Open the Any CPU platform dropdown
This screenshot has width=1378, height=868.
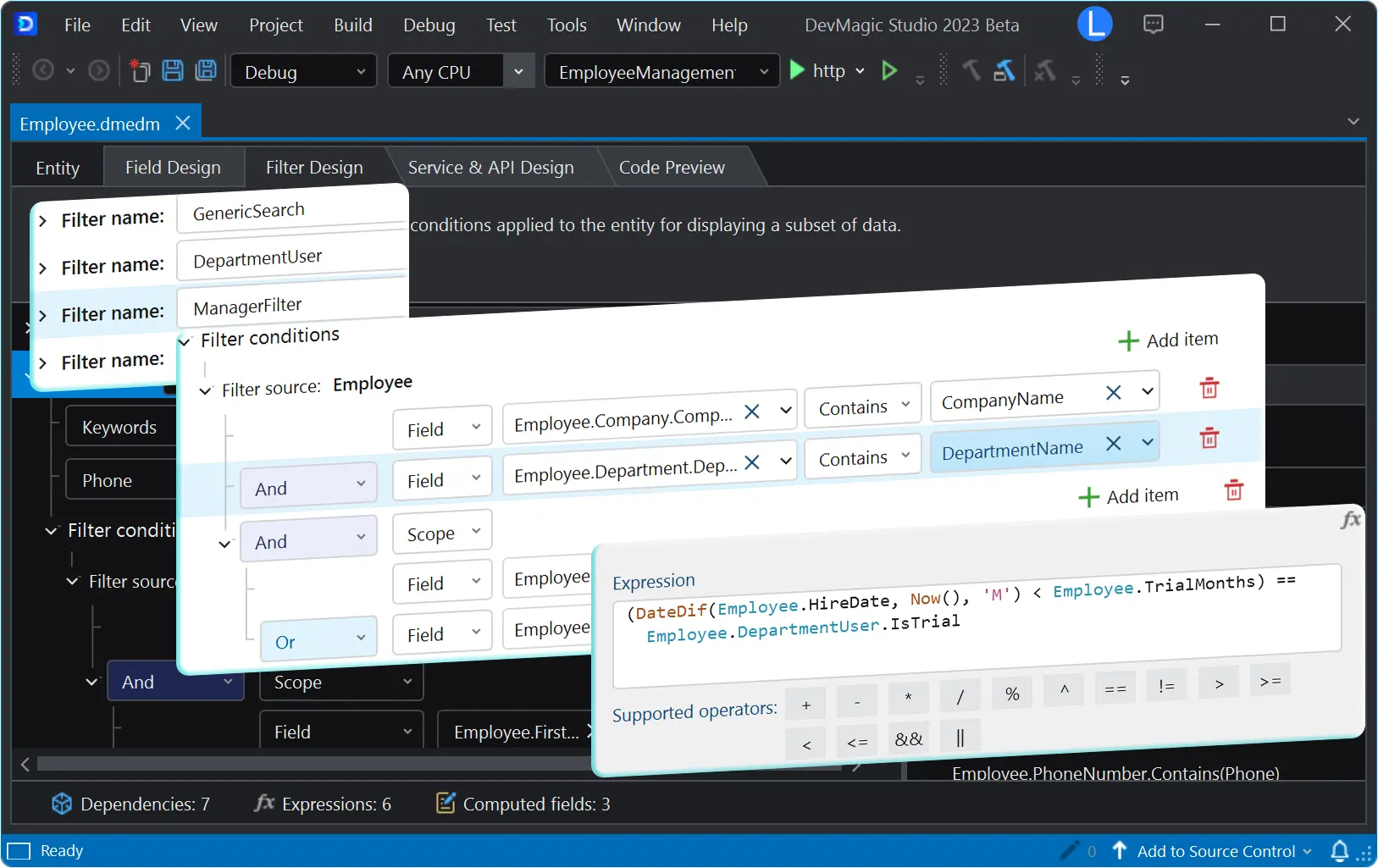pos(518,70)
